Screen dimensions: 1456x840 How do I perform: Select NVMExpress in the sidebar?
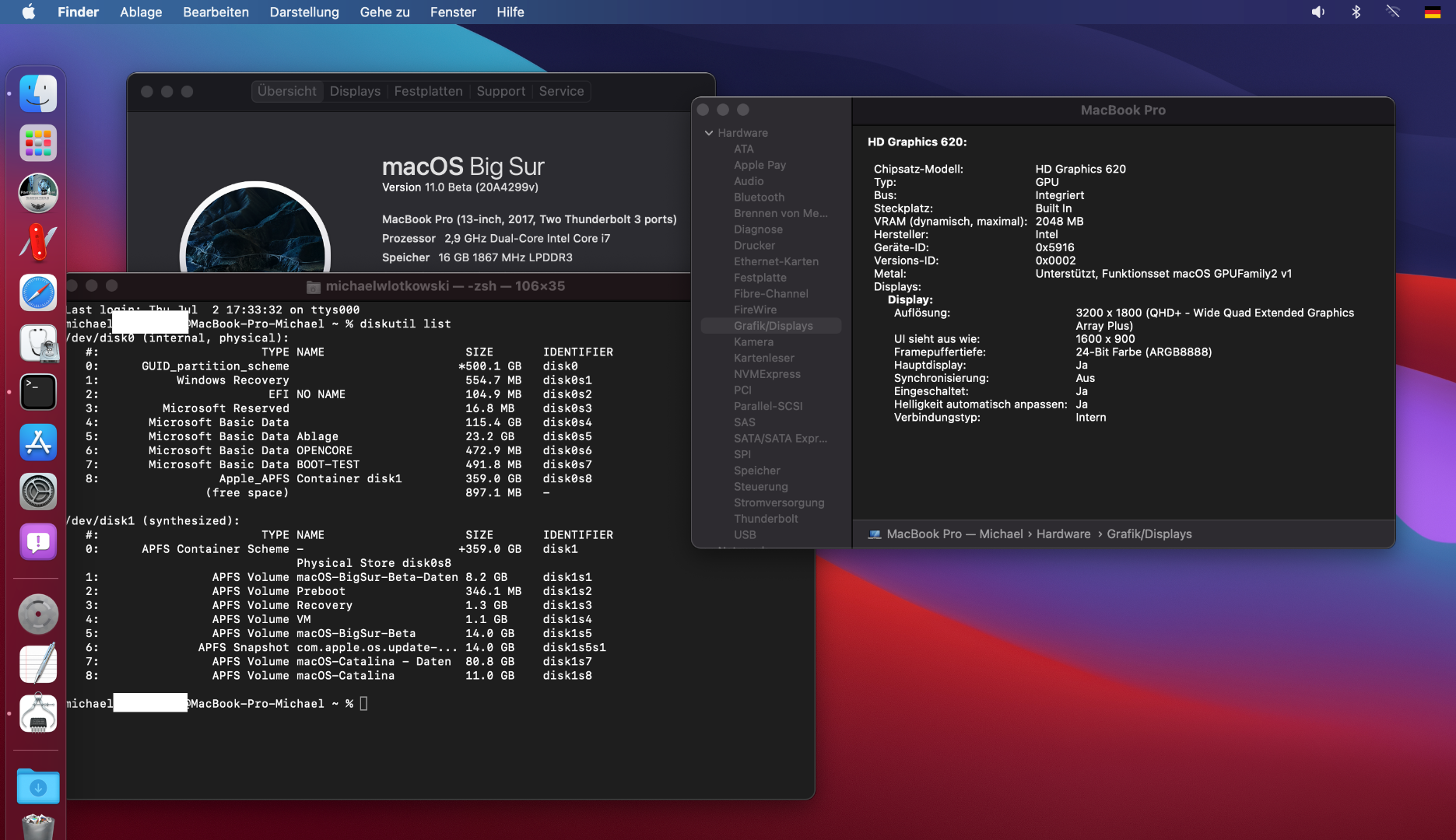point(767,374)
